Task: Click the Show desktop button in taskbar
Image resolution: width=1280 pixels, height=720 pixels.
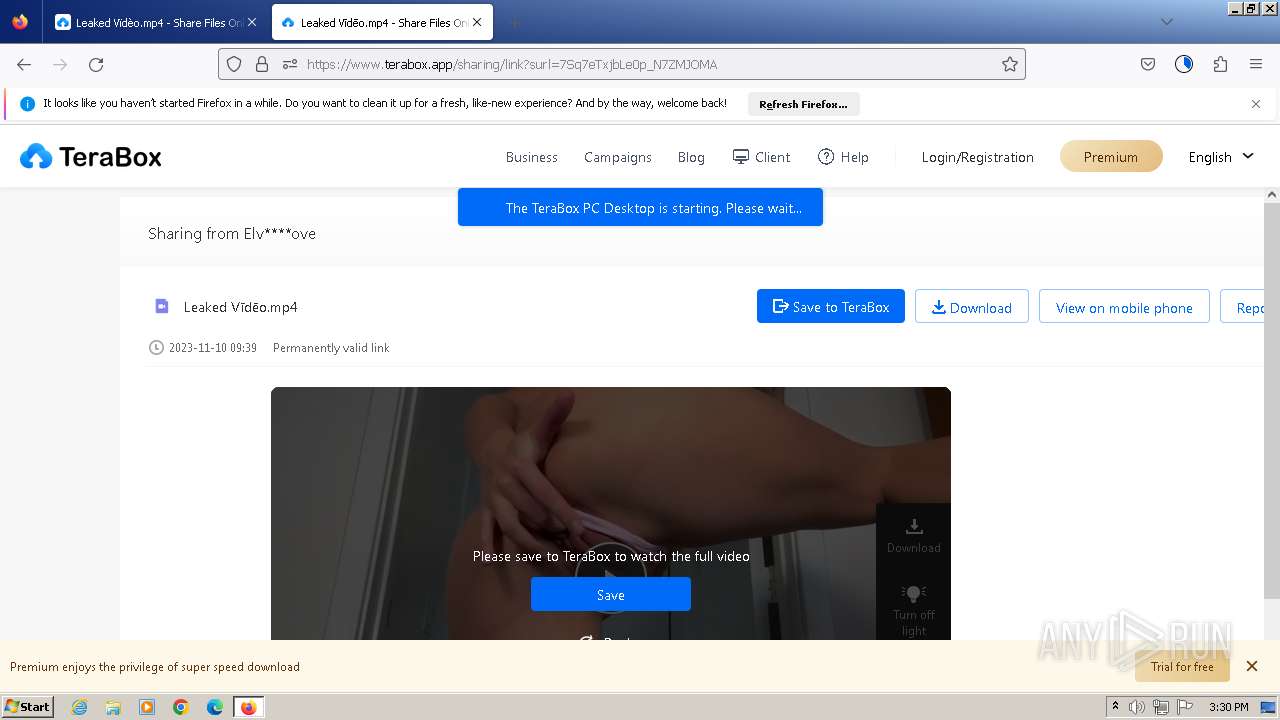Action: click(x=1268, y=707)
